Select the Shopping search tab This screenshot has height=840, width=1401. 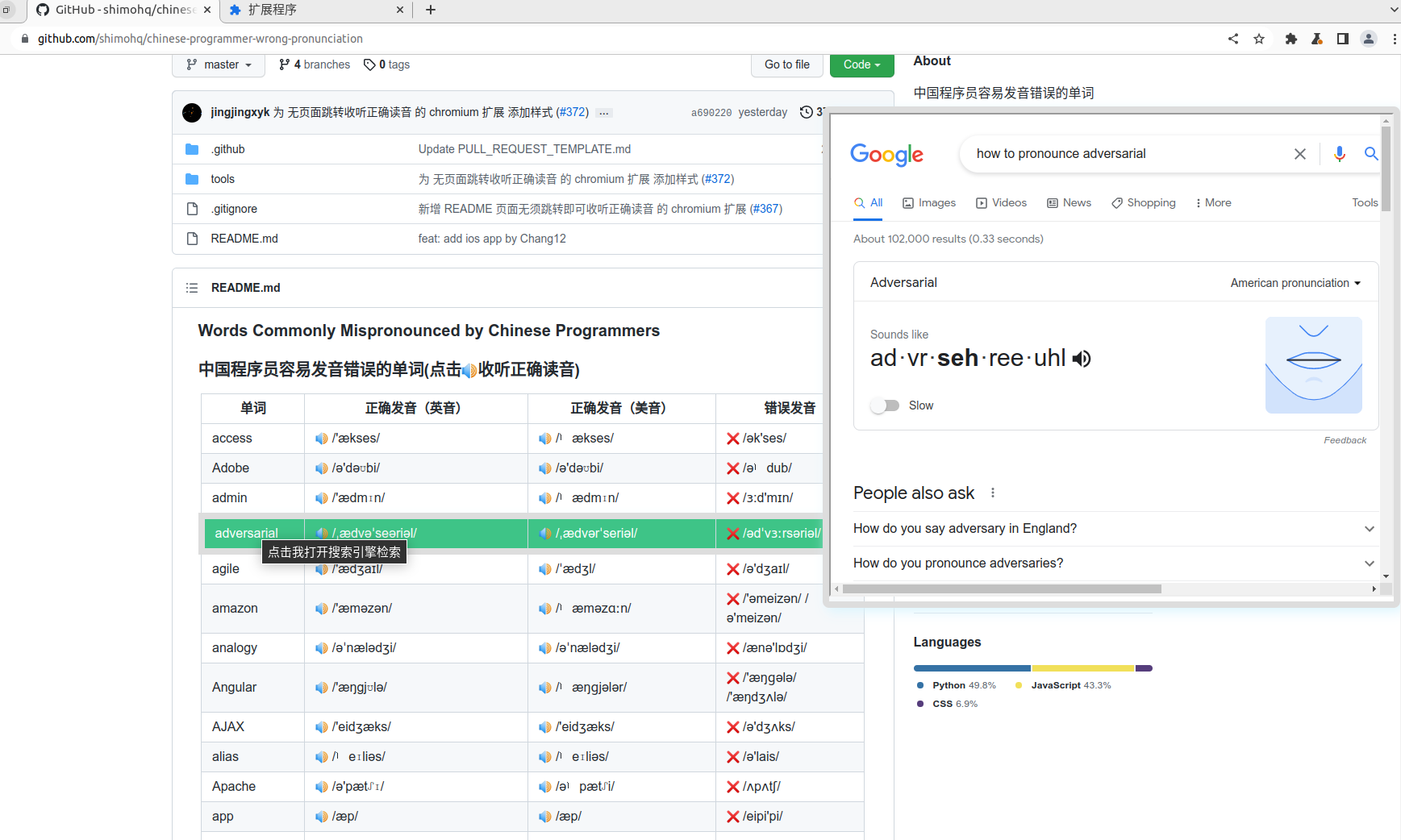click(1143, 203)
